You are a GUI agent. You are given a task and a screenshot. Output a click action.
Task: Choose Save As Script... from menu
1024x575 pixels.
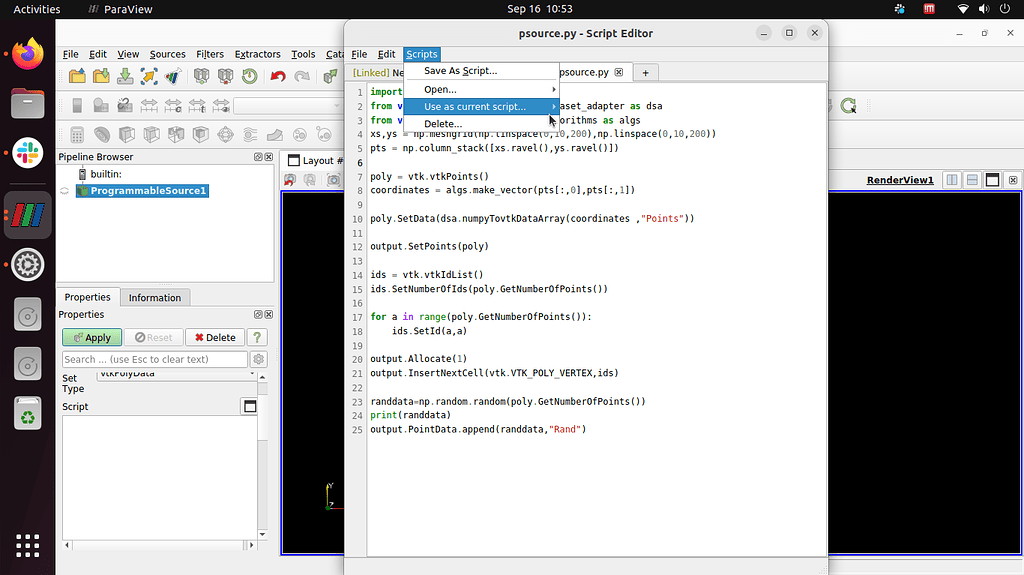(x=460, y=71)
